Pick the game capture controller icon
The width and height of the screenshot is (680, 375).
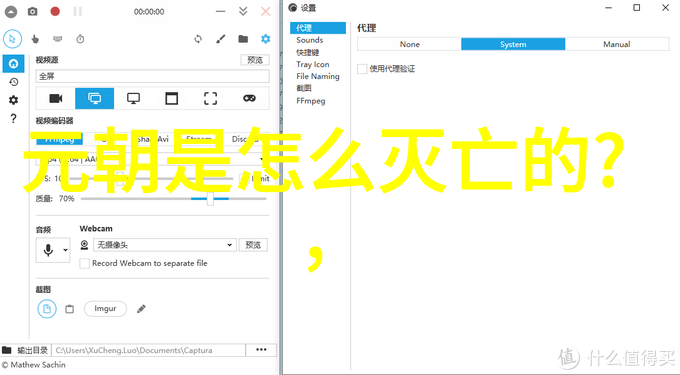pos(249,98)
